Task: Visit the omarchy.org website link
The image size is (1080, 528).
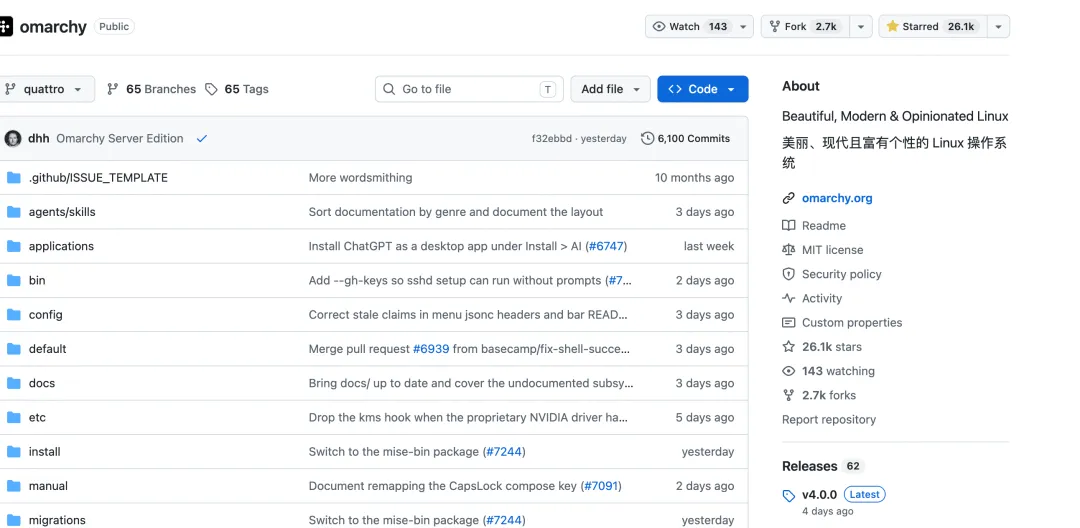Action: coord(837,198)
